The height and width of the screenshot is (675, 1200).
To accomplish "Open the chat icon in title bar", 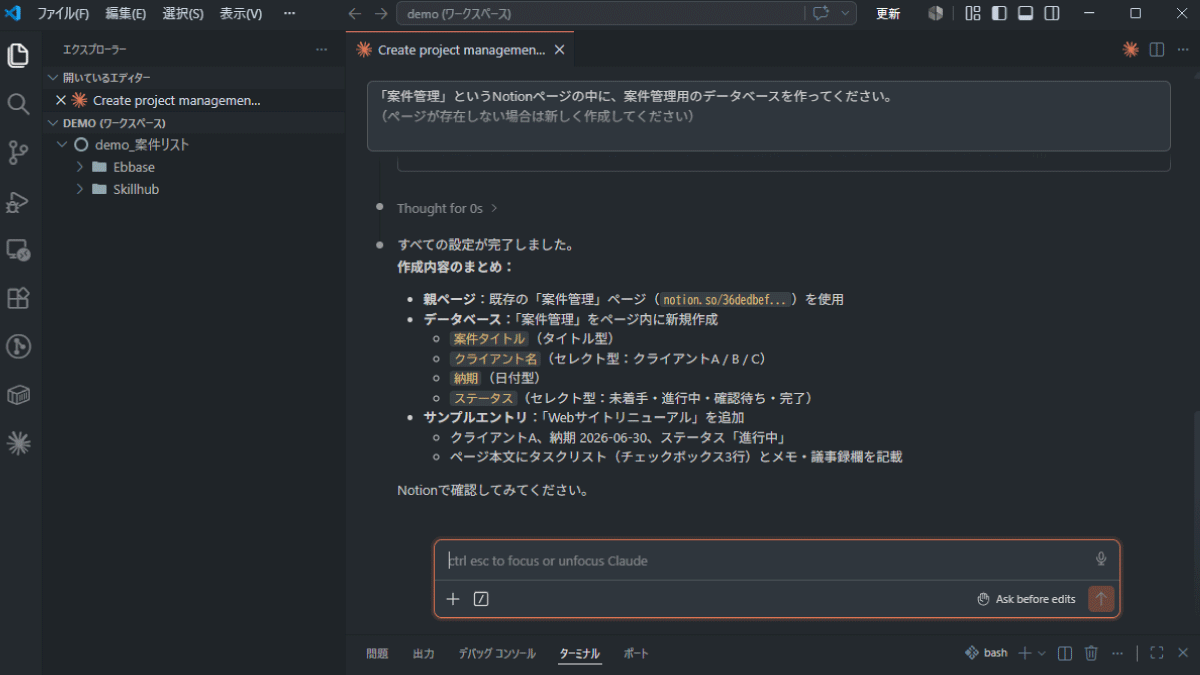I will (821, 14).
